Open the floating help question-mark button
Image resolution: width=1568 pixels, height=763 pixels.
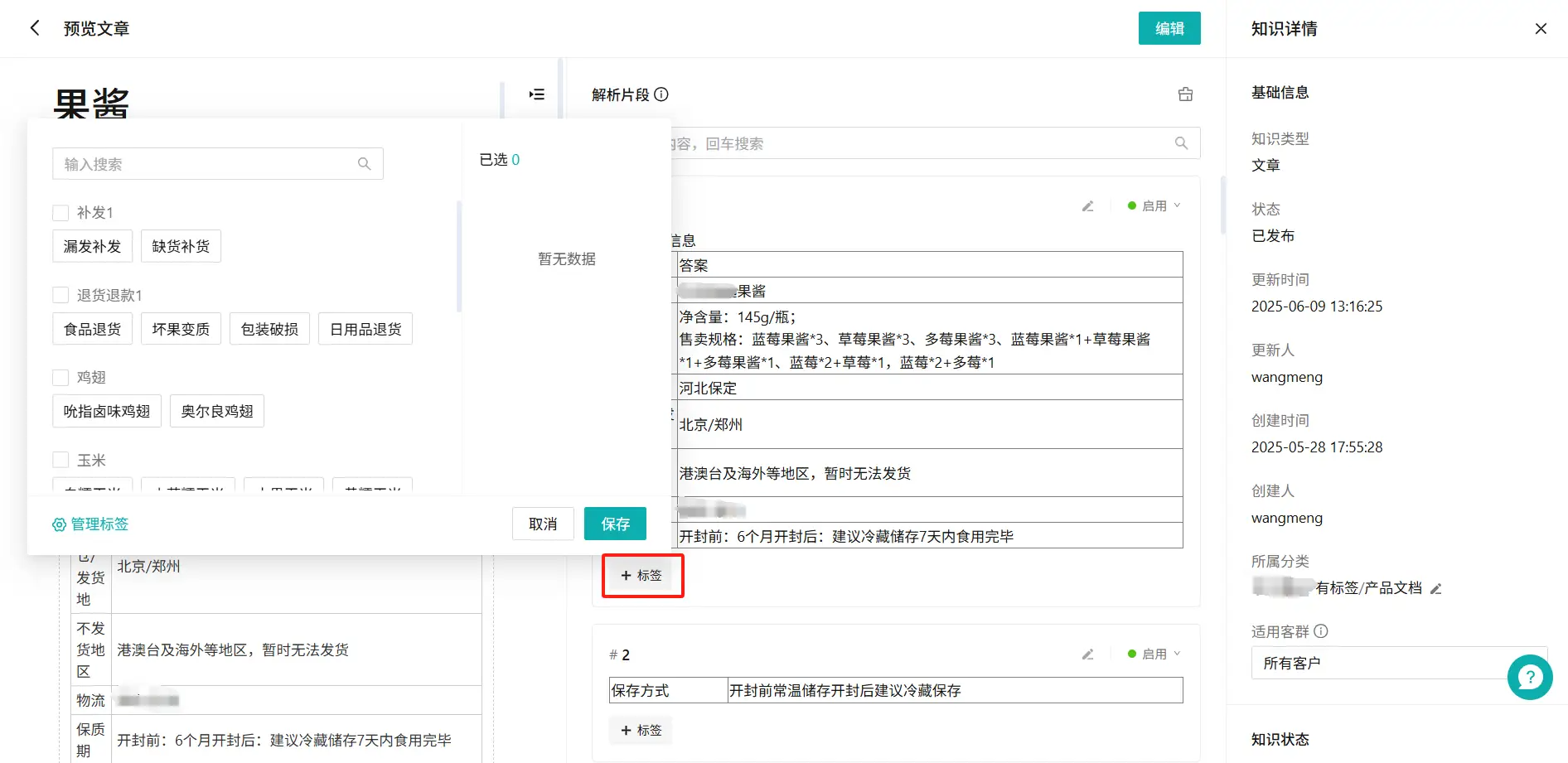coord(1530,678)
